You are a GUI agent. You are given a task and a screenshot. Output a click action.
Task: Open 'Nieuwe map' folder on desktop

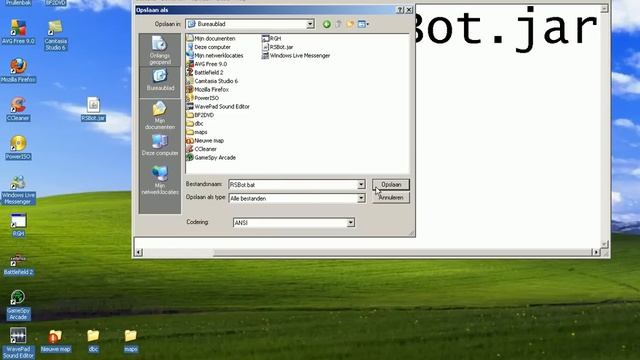click(56, 341)
